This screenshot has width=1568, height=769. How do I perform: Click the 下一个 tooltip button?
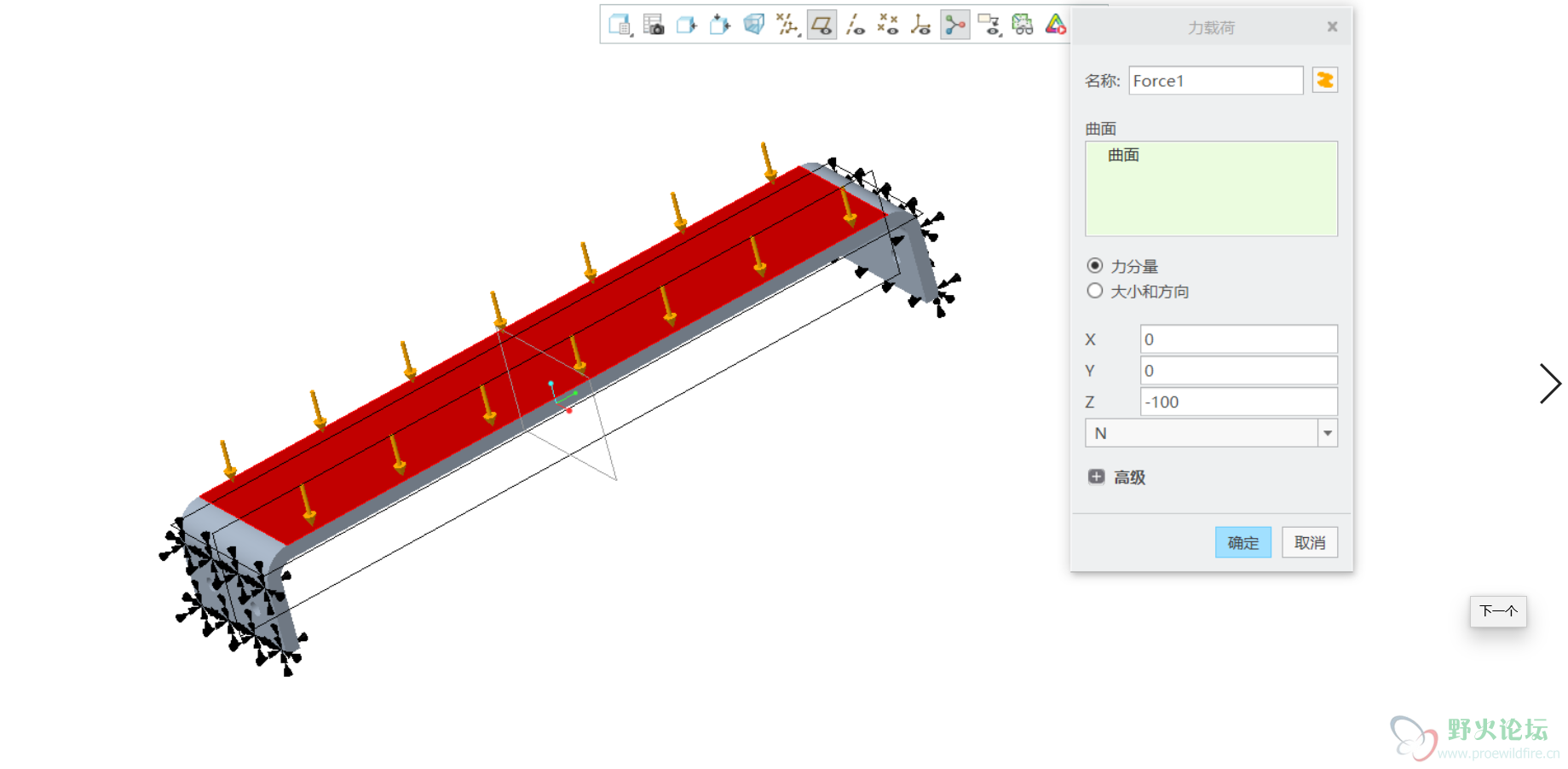[x=1498, y=611]
